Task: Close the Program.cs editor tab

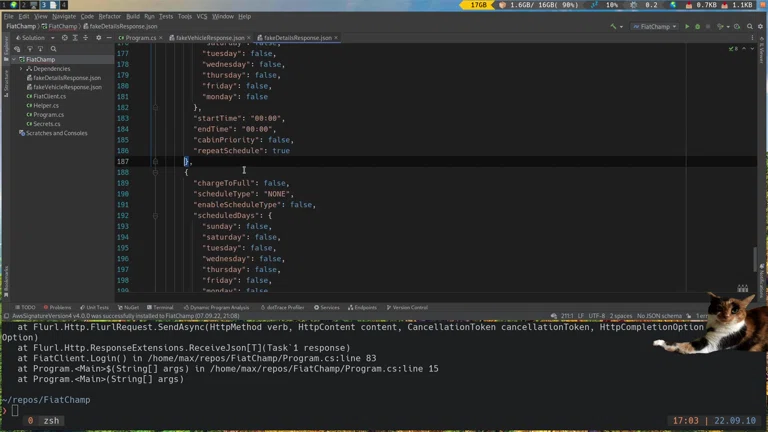Action: 161,38
